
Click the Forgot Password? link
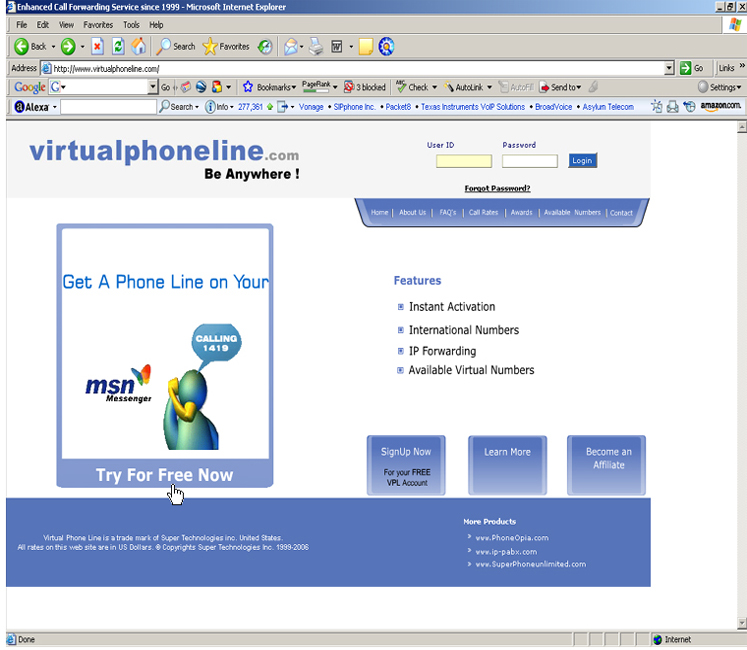coord(497,189)
